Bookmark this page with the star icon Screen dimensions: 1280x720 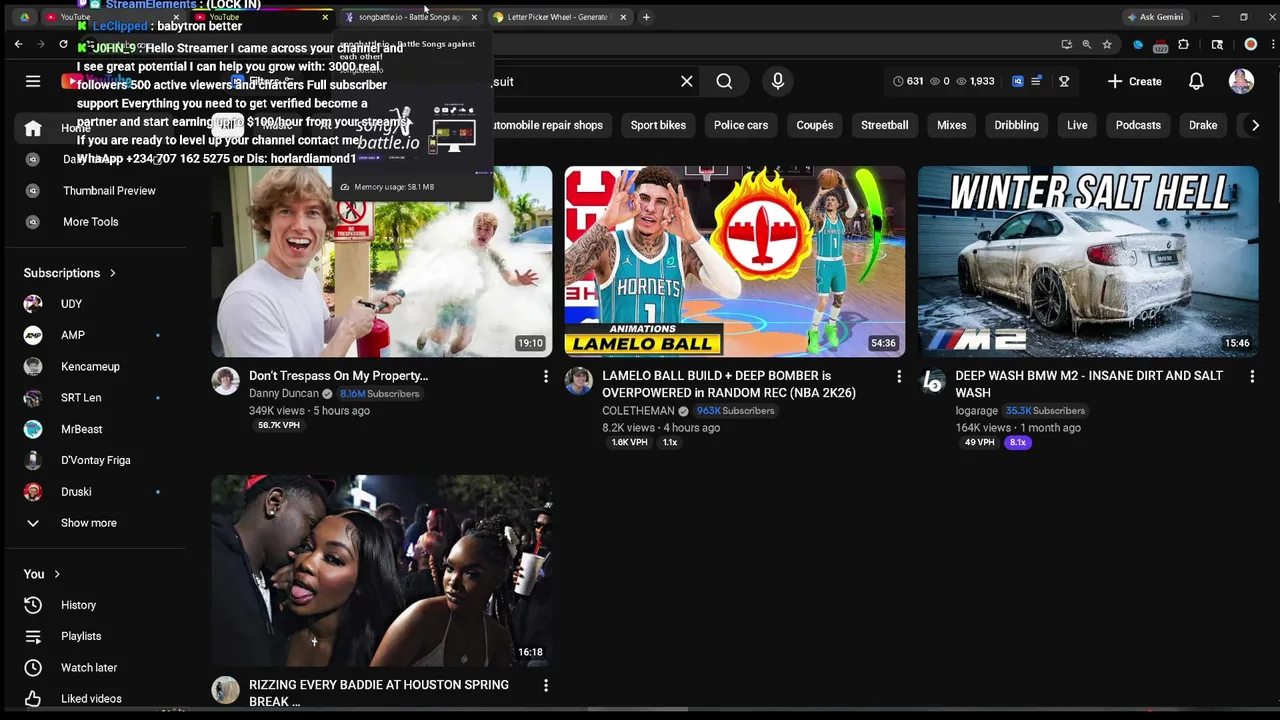coord(1107,44)
